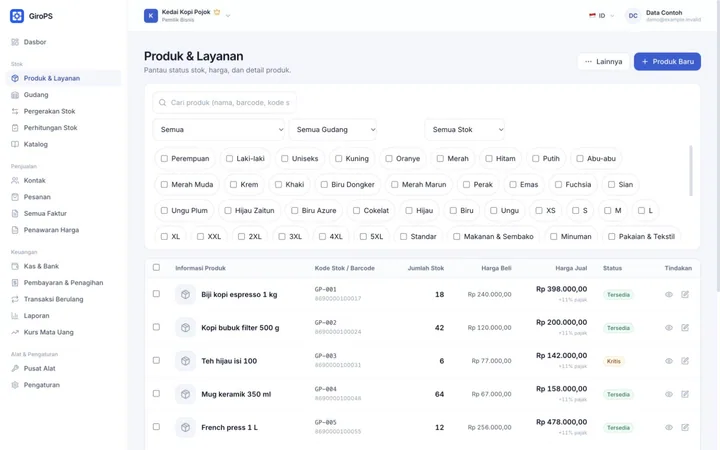The image size is (720, 450).
Task: Click the Kritis status badge
Action: (613, 361)
